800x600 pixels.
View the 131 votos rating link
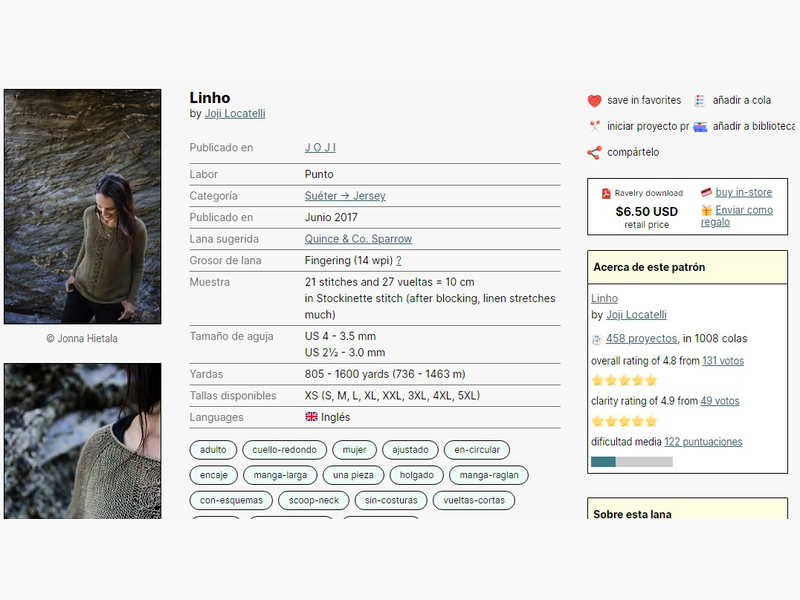[723, 361]
